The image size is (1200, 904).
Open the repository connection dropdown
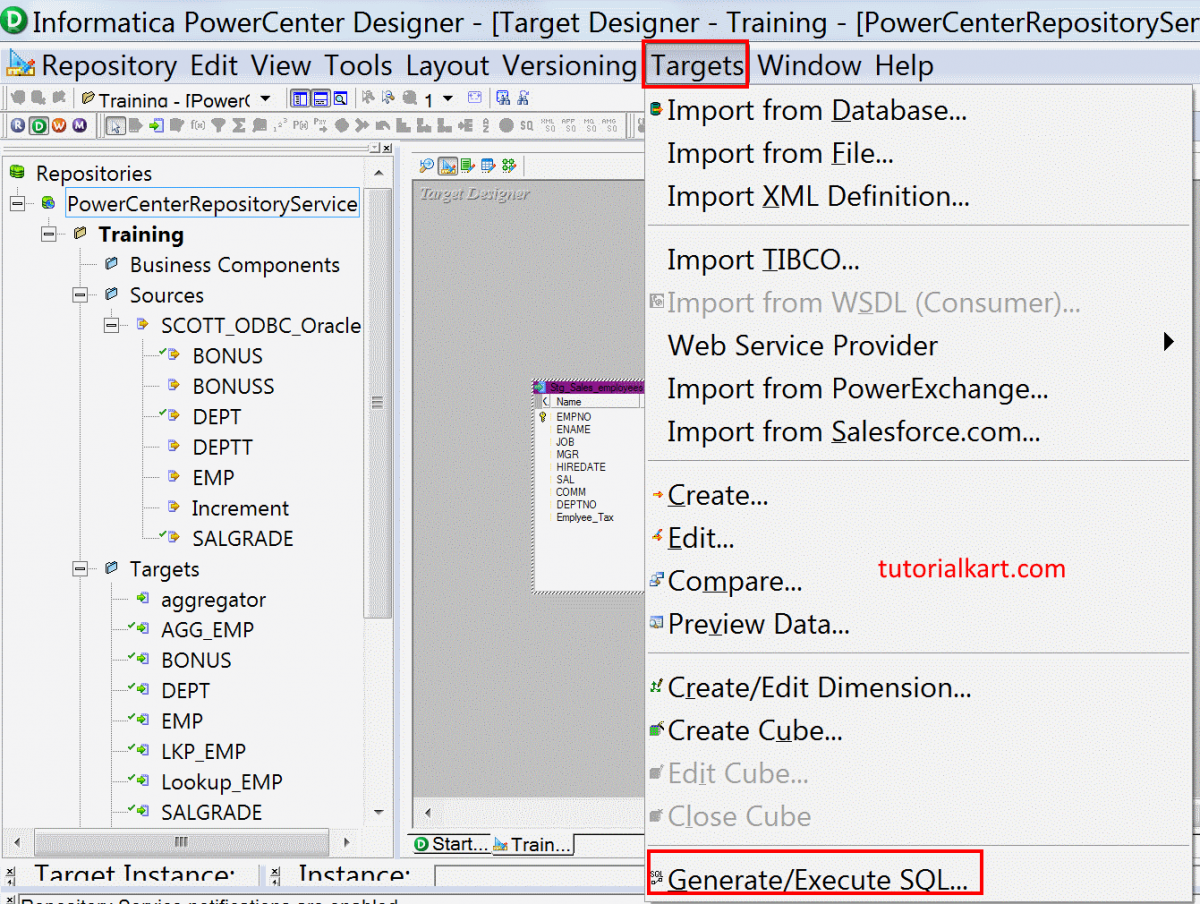coord(264,98)
